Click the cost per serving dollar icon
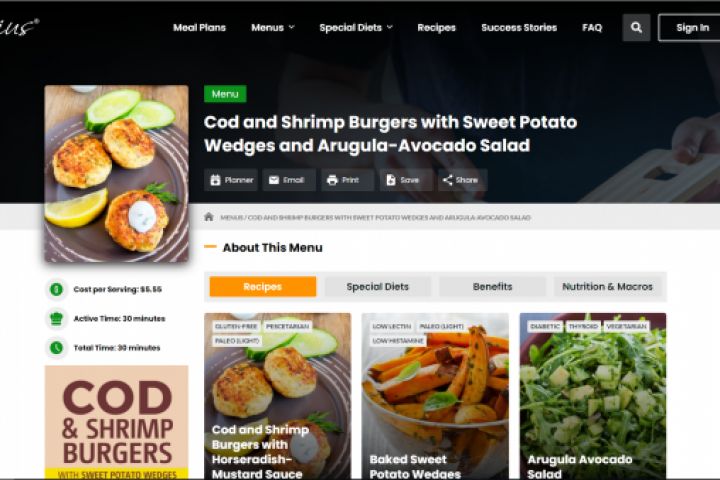Screen dimensions: 720x480 coord(56,289)
